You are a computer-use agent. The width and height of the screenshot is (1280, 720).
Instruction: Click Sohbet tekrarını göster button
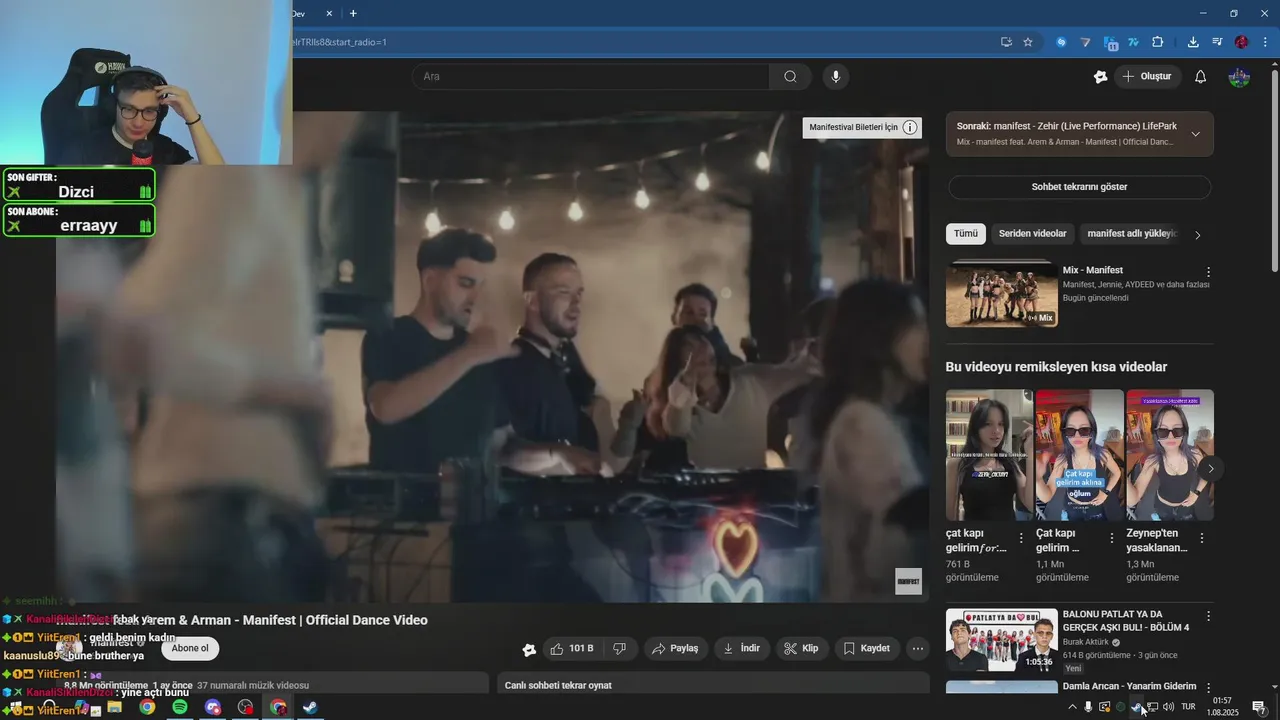(x=1079, y=187)
